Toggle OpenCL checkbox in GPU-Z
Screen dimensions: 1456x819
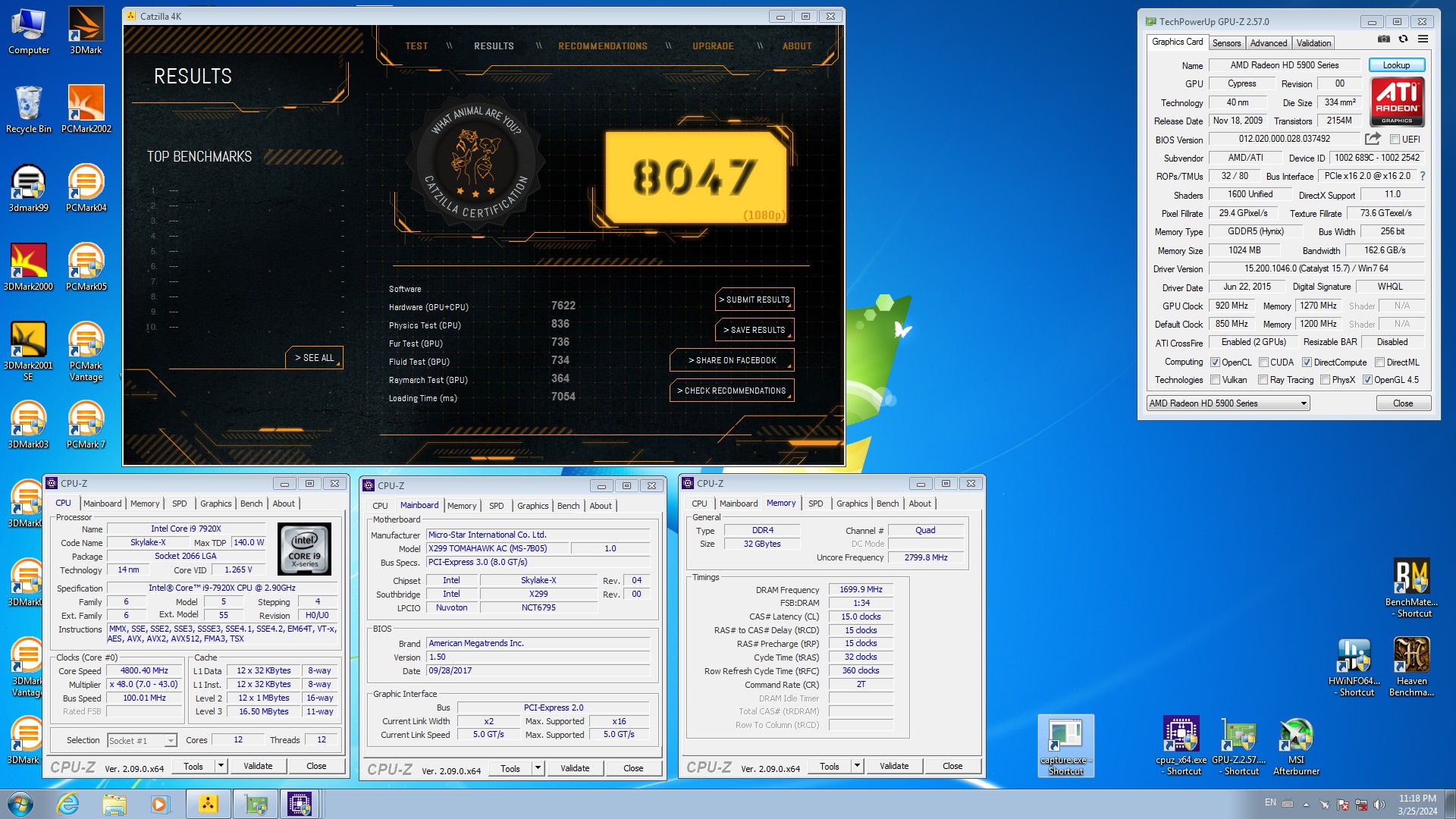[x=1215, y=362]
